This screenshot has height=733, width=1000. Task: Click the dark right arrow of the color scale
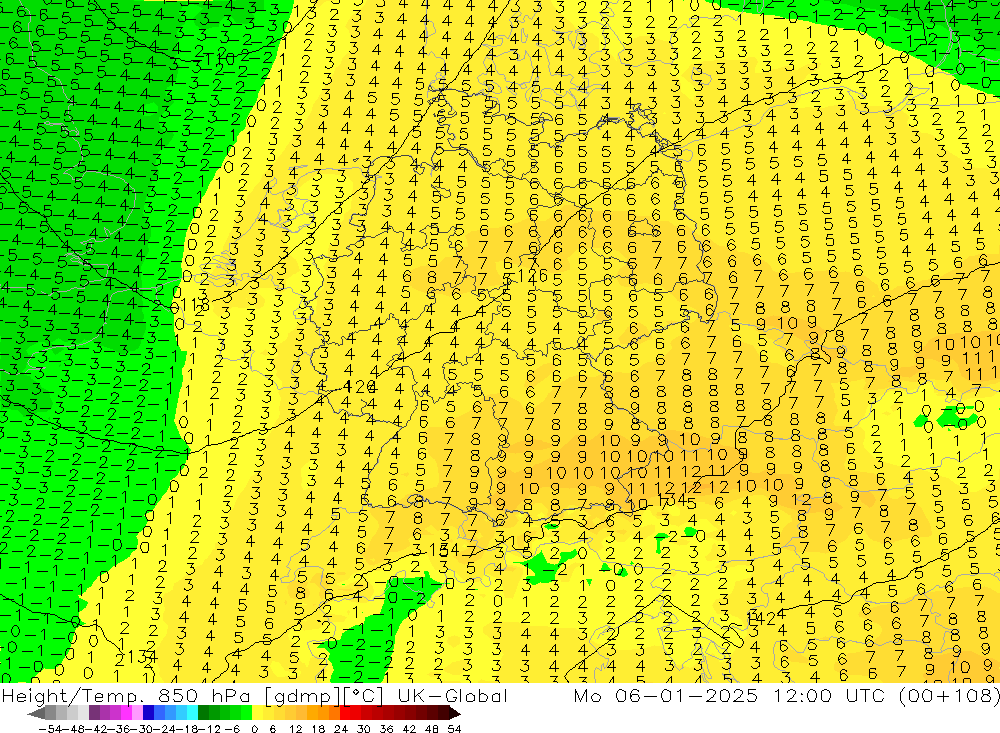tap(454, 714)
